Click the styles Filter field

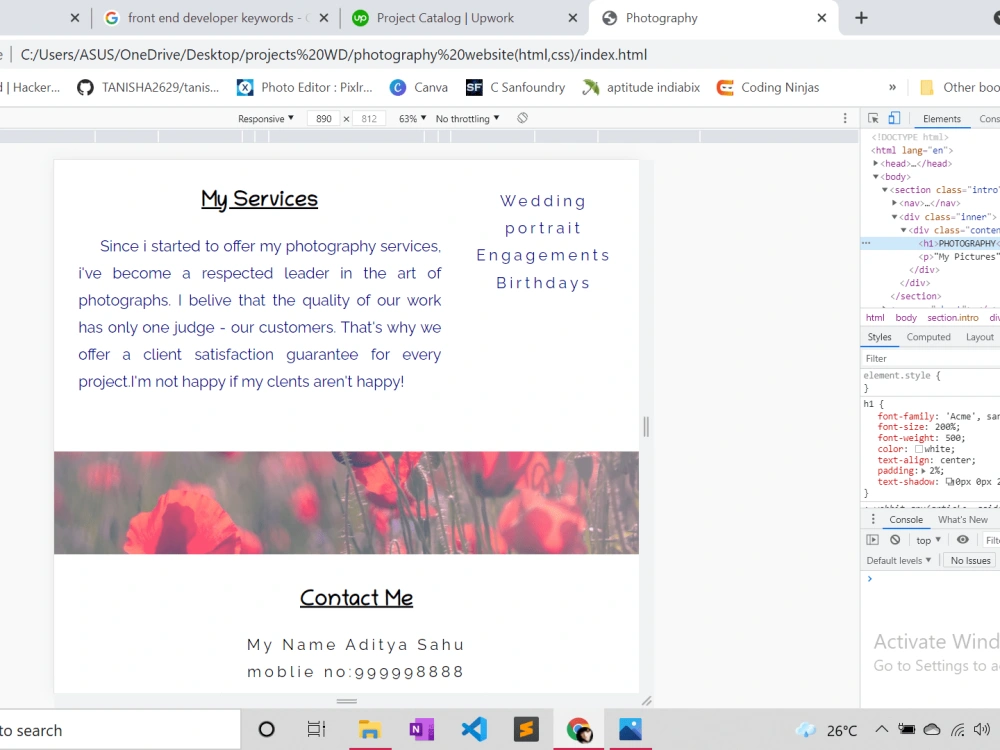(930, 358)
